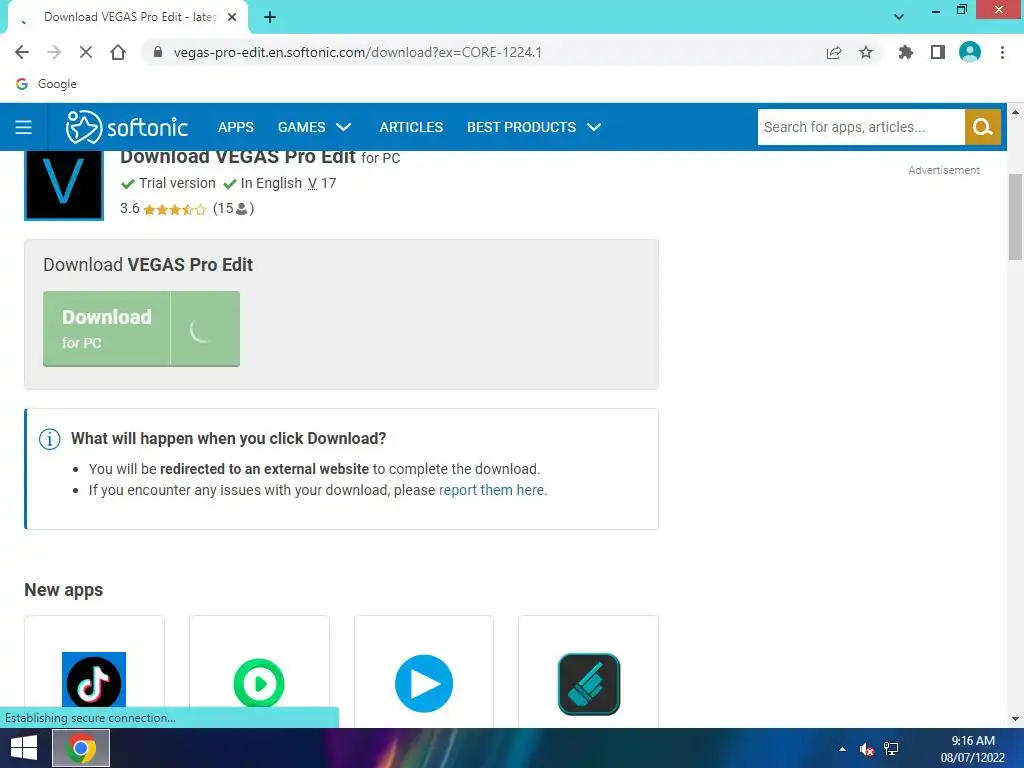Open the Google bookmark
This screenshot has height=768, width=1024.
(x=46, y=84)
